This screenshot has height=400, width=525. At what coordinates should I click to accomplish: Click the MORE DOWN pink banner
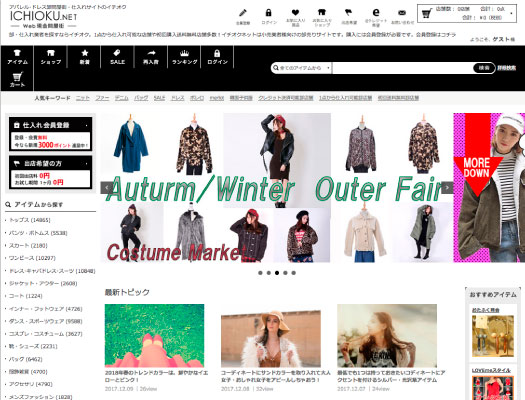[x=489, y=187]
